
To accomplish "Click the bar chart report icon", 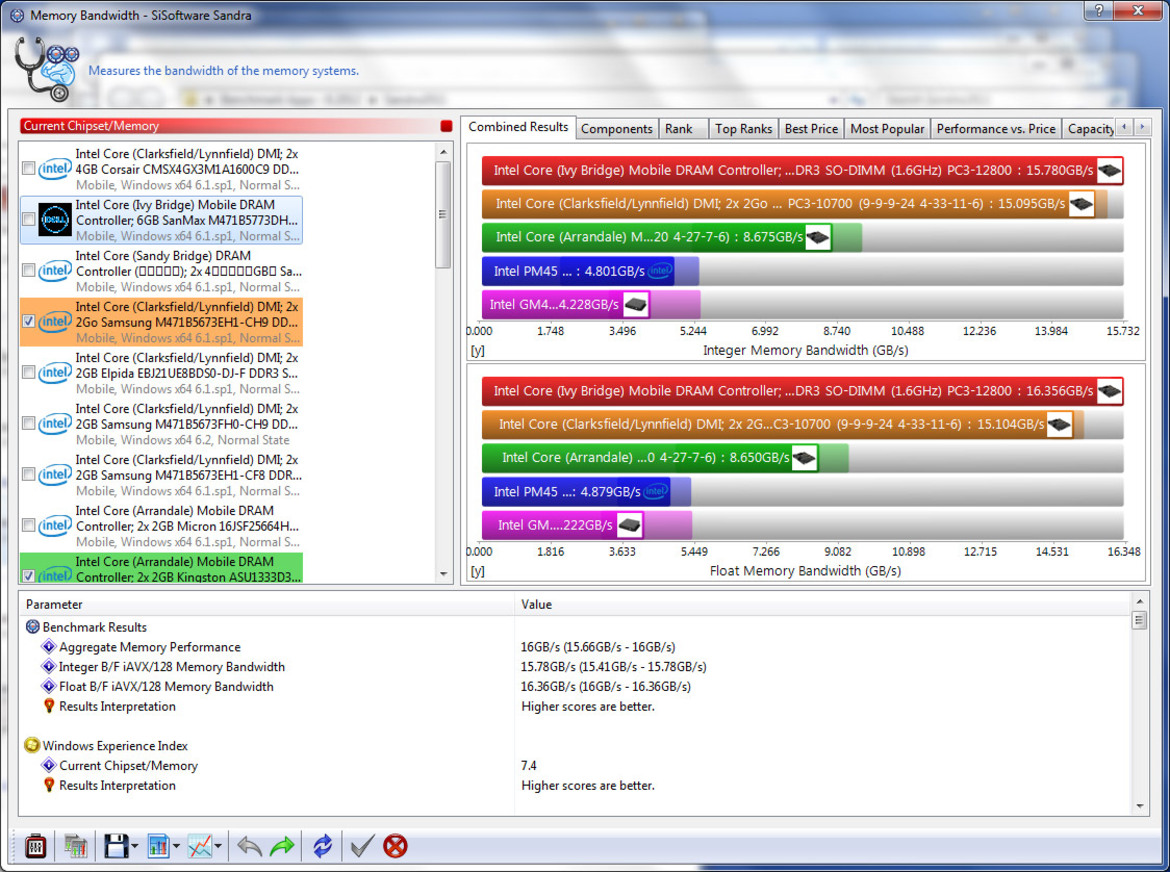I will pyautogui.click(x=158, y=846).
